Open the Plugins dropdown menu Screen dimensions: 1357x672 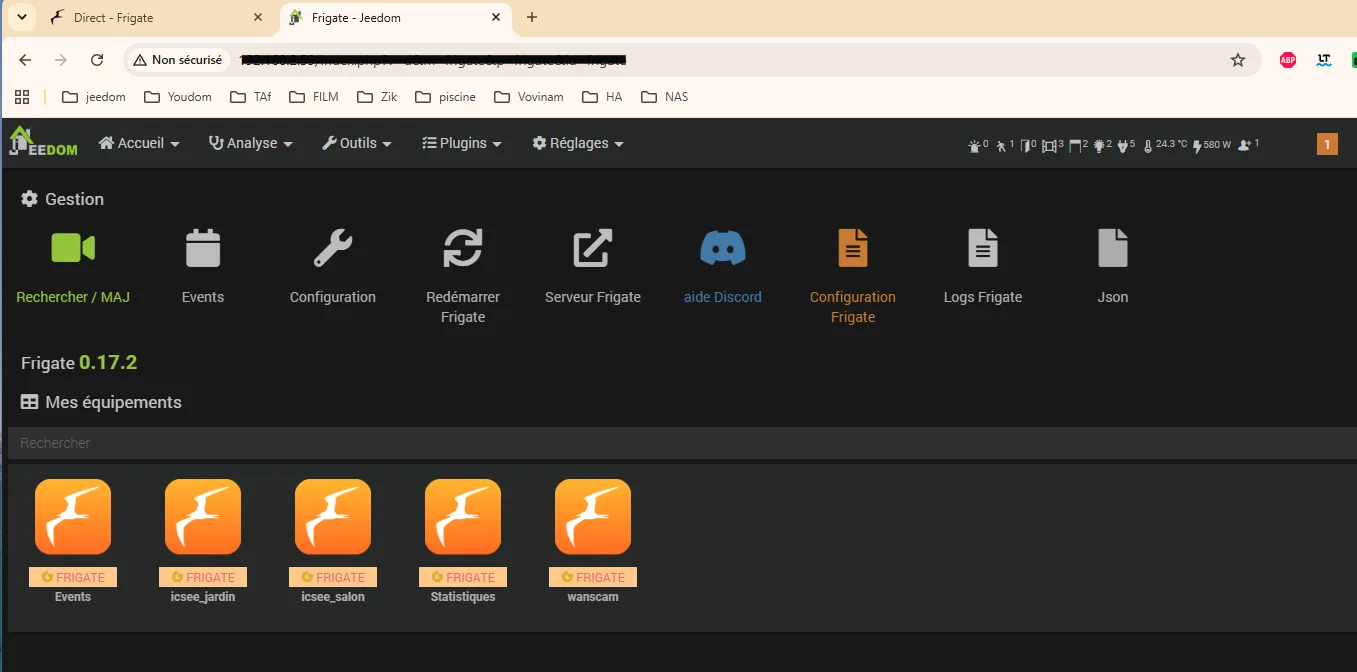click(462, 143)
